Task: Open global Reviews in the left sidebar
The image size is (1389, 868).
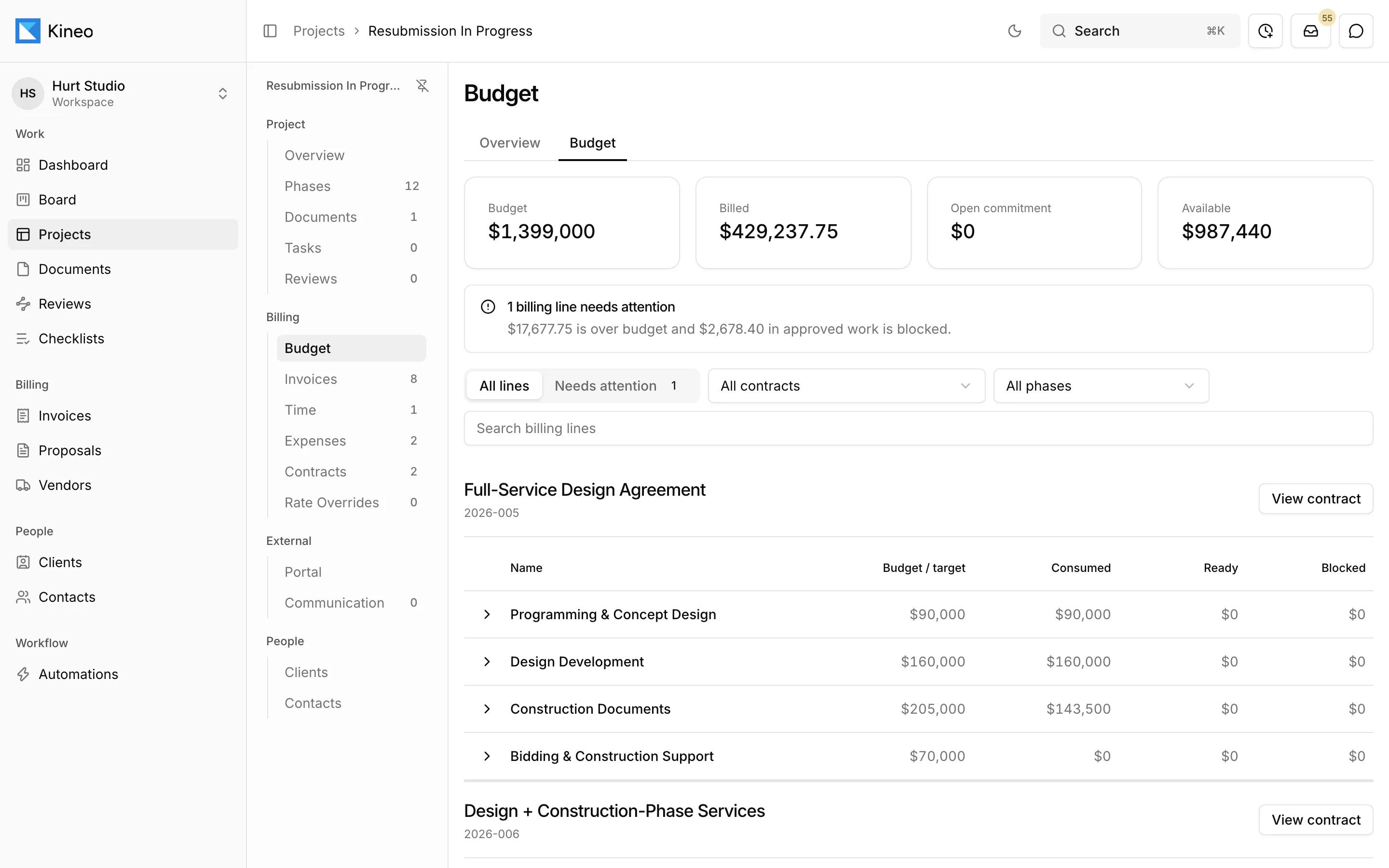Action: pos(123,304)
